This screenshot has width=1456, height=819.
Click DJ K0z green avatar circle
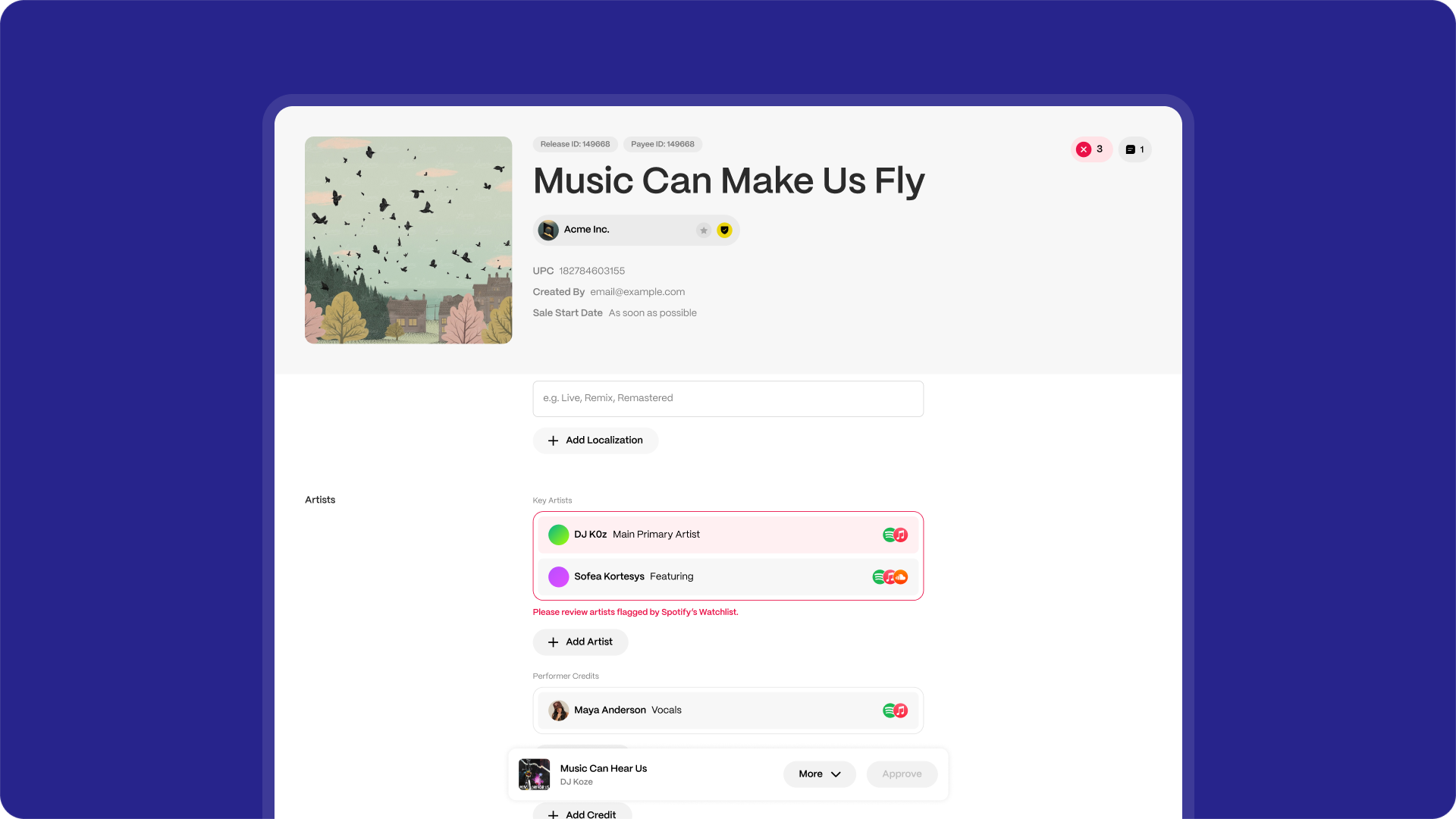(x=558, y=535)
